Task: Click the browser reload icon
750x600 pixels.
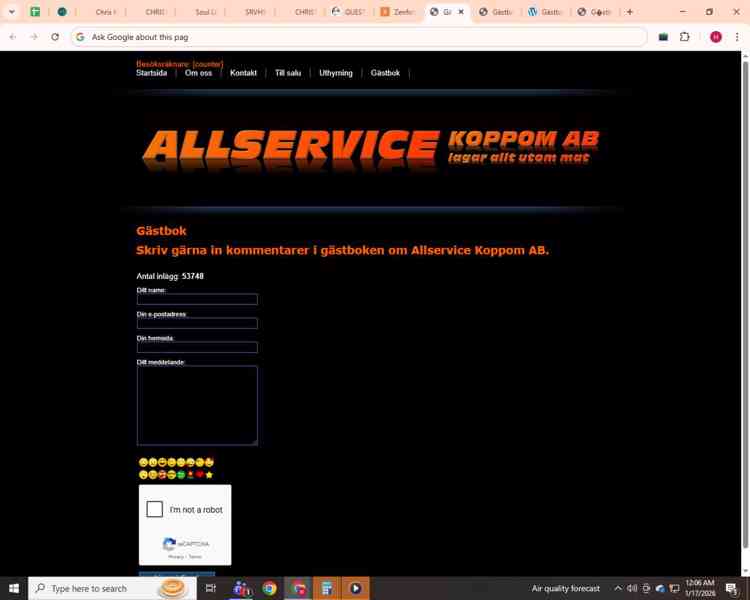Action: [55, 37]
